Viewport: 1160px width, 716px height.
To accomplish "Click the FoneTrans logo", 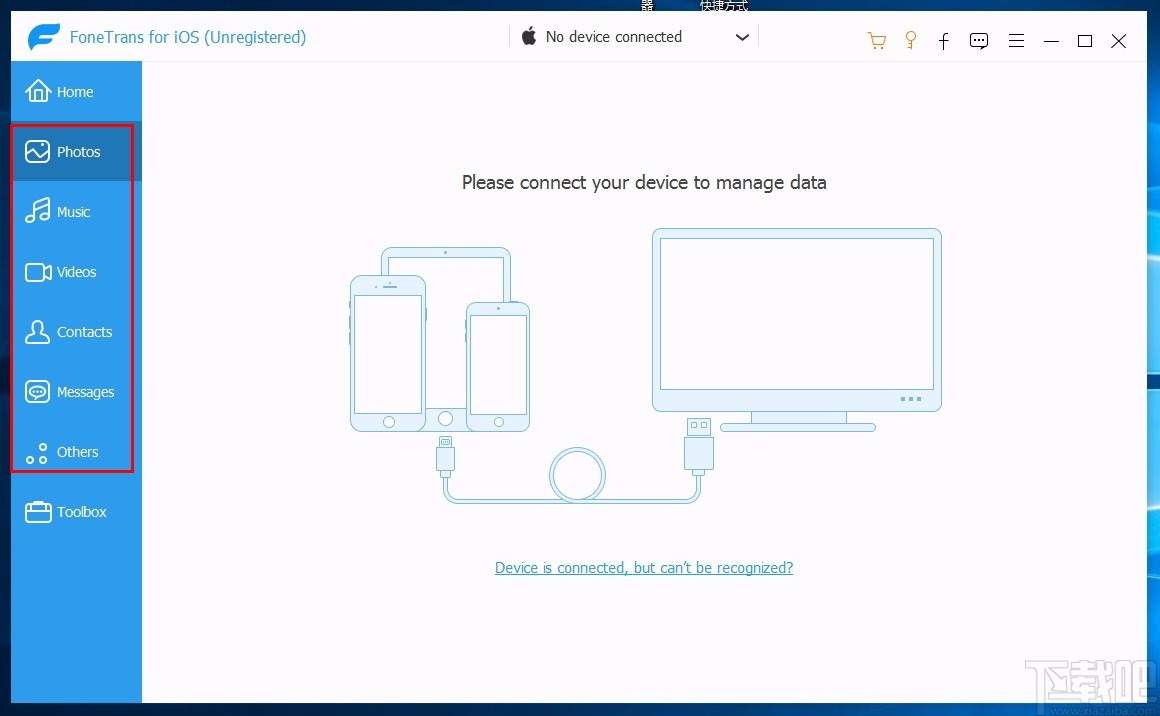I will pos(40,36).
